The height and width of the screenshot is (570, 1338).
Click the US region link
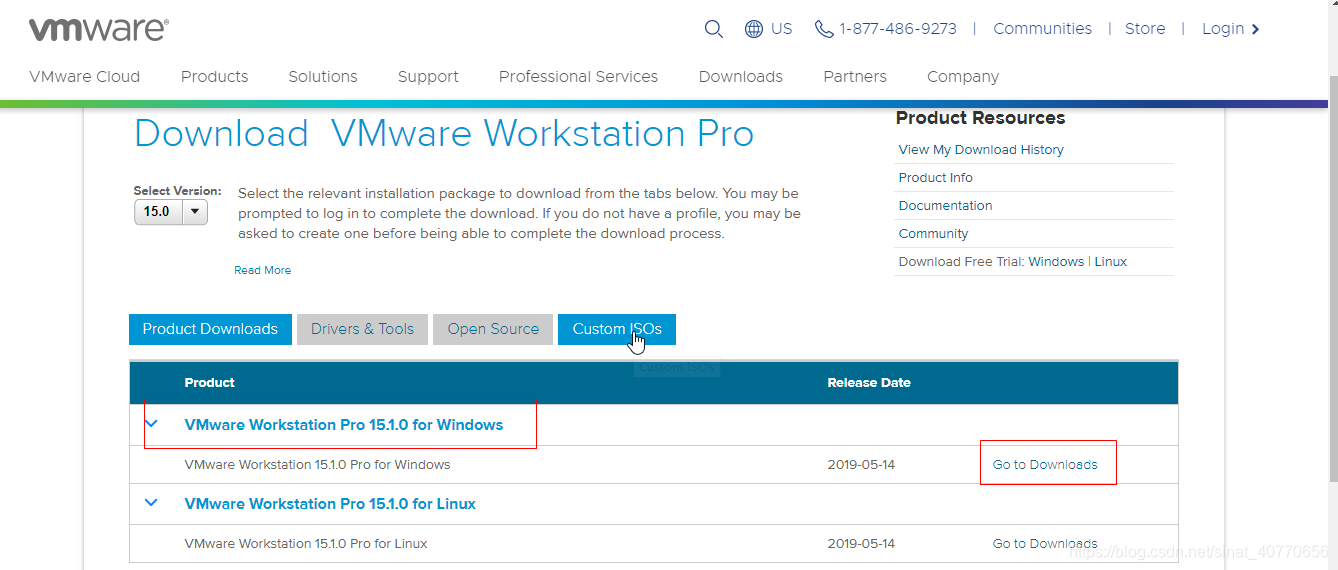click(x=782, y=29)
